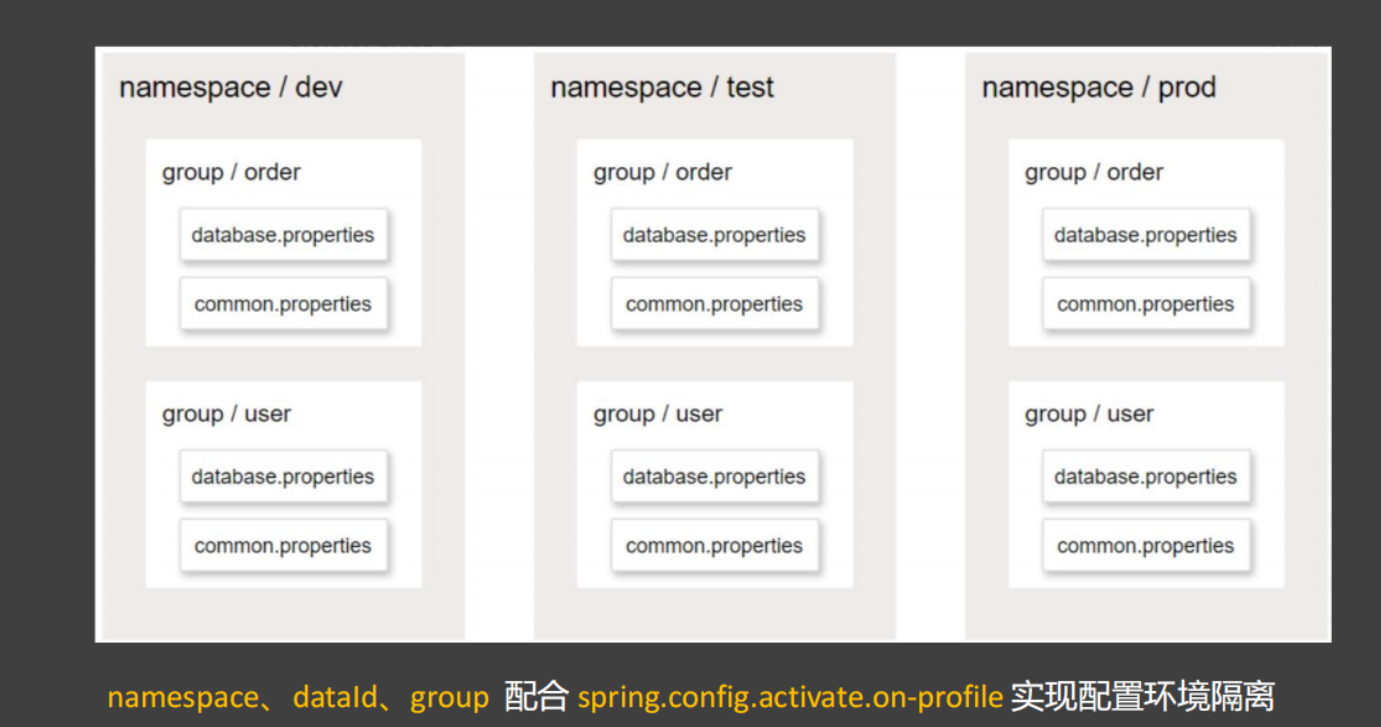The height and width of the screenshot is (727, 1381).
Task: Click common.properties in test user group
Action: coord(714,546)
